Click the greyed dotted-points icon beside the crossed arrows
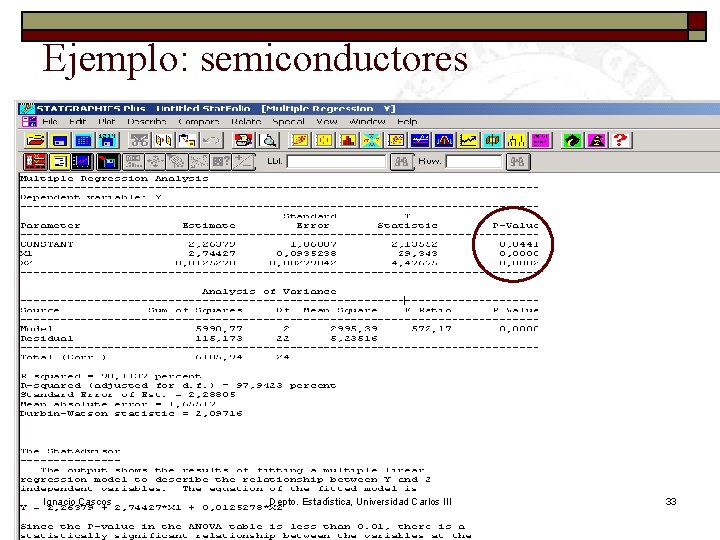Screen dimensions: 720x540 [177, 162]
